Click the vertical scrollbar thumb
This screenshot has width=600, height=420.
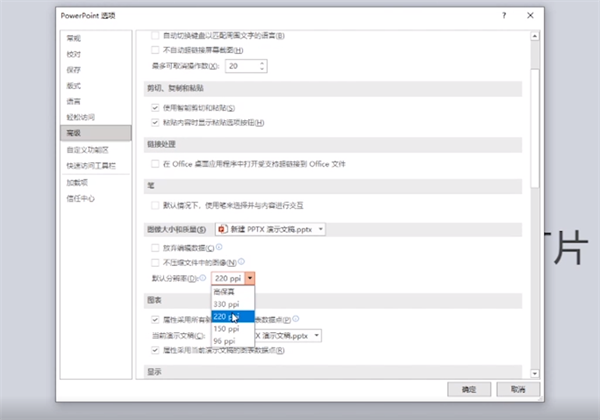click(535, 128)
